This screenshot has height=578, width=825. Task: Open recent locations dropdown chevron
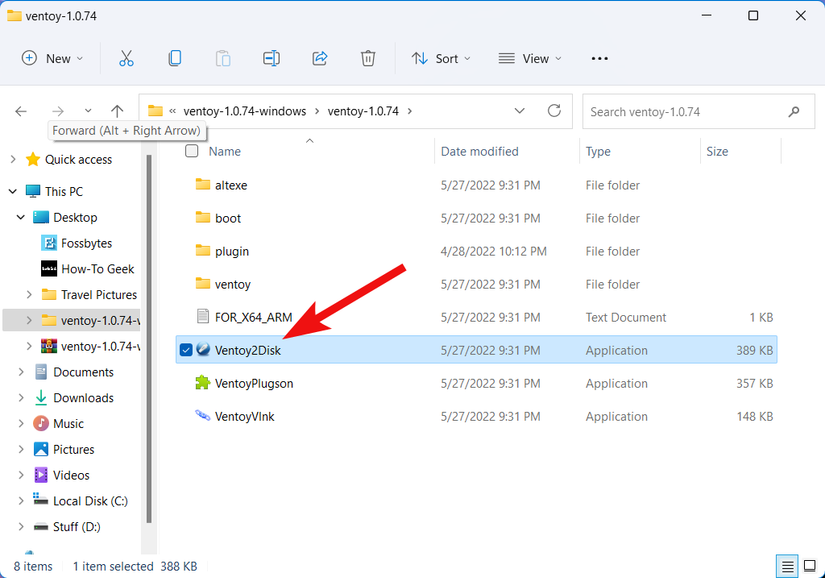tap(88, 111)
